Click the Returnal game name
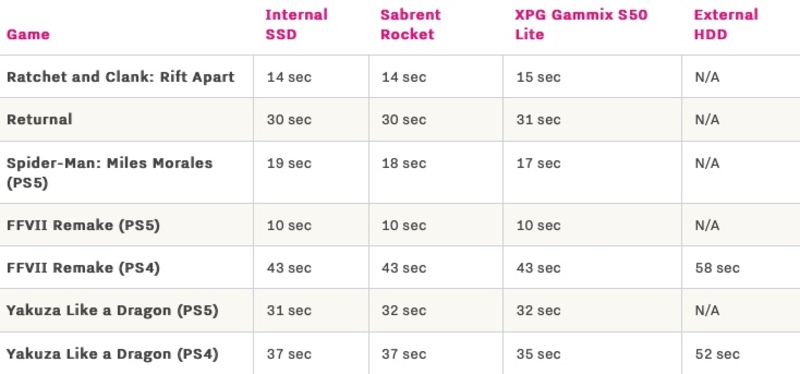Viewport: 800px width, 374px height. 39,119
